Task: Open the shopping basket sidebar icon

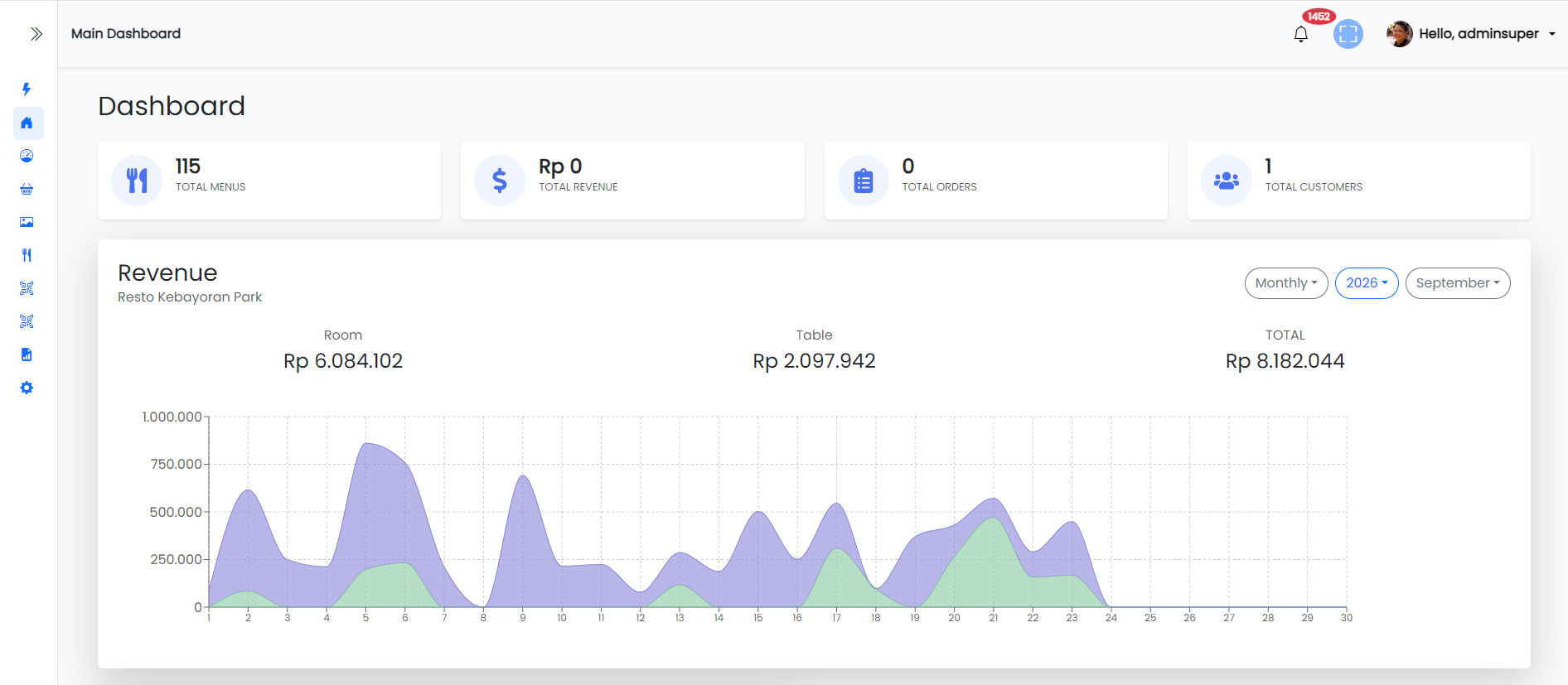Action: (27, 189)
